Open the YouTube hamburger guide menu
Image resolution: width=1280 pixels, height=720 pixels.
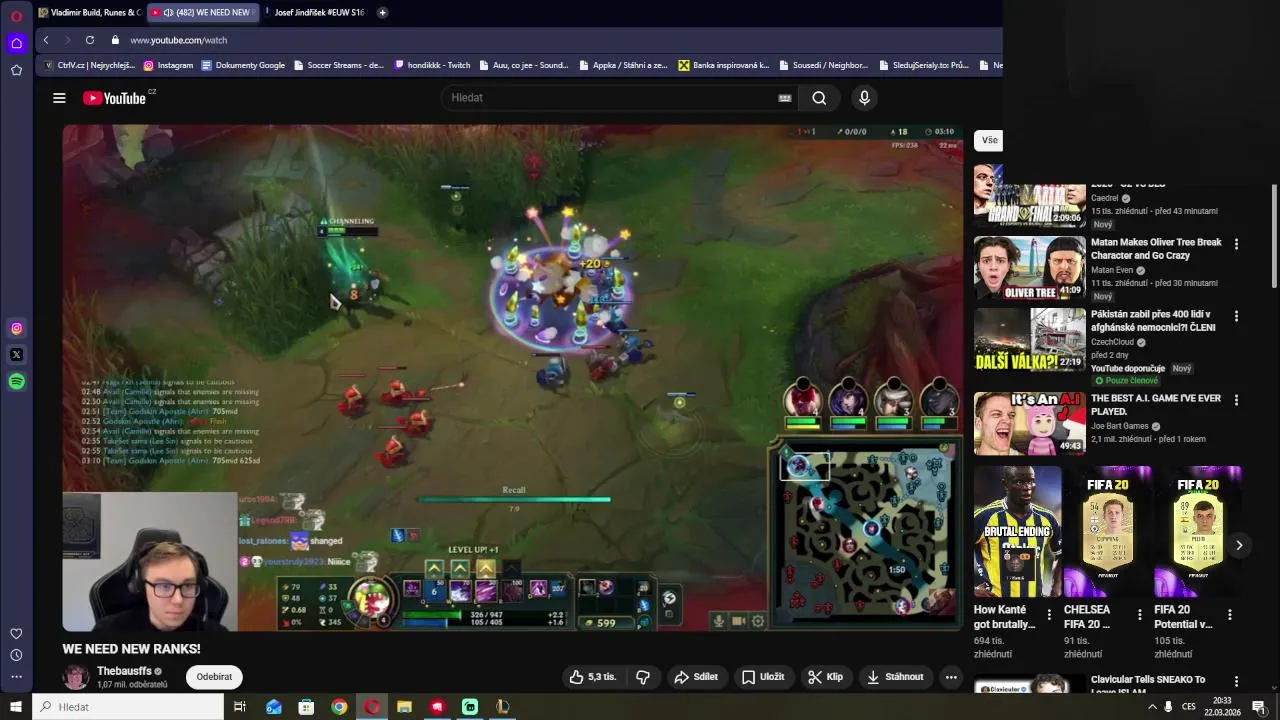[x=59, y=98]
